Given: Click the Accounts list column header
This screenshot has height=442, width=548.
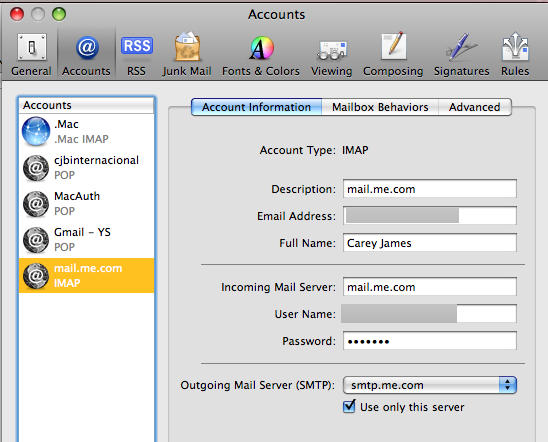Looking at the screenshot, I should tap(86, 105).
